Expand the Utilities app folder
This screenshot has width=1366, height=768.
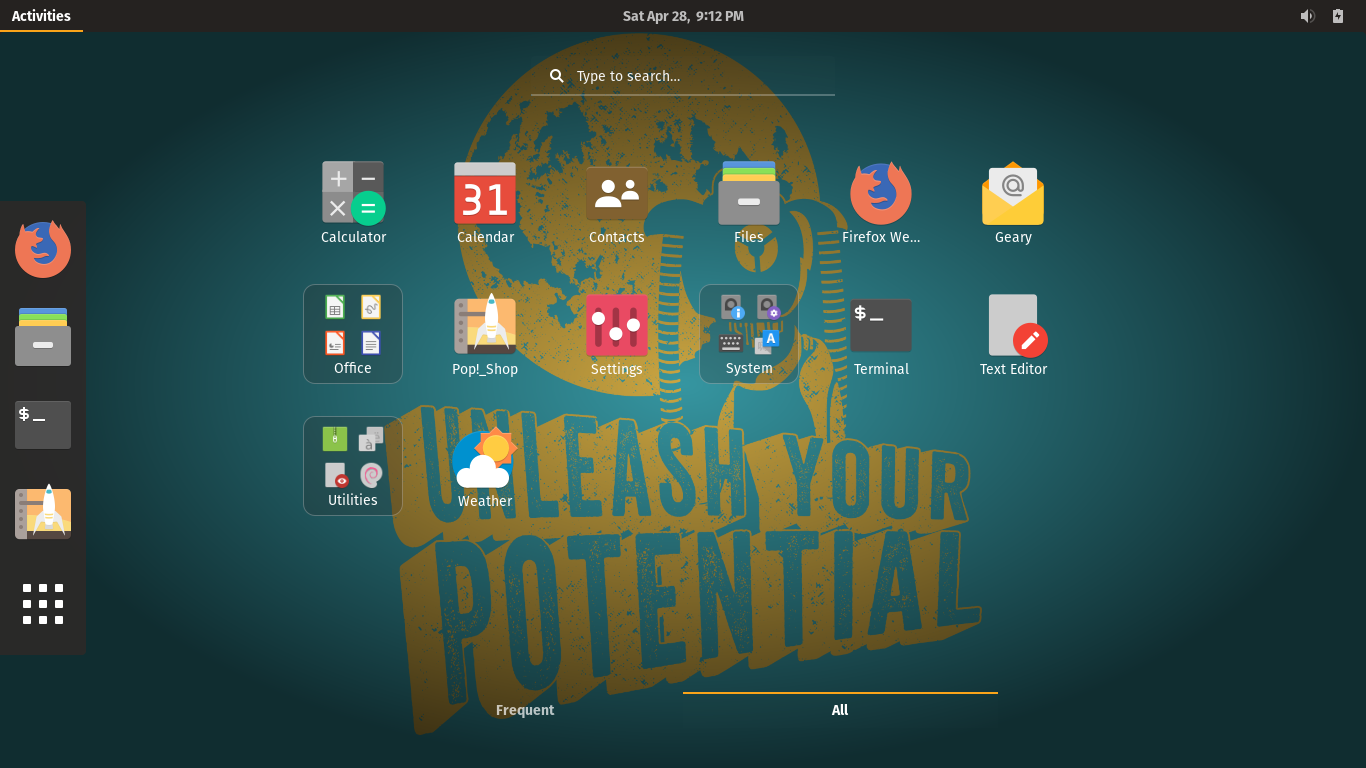(x=353, y=466)
